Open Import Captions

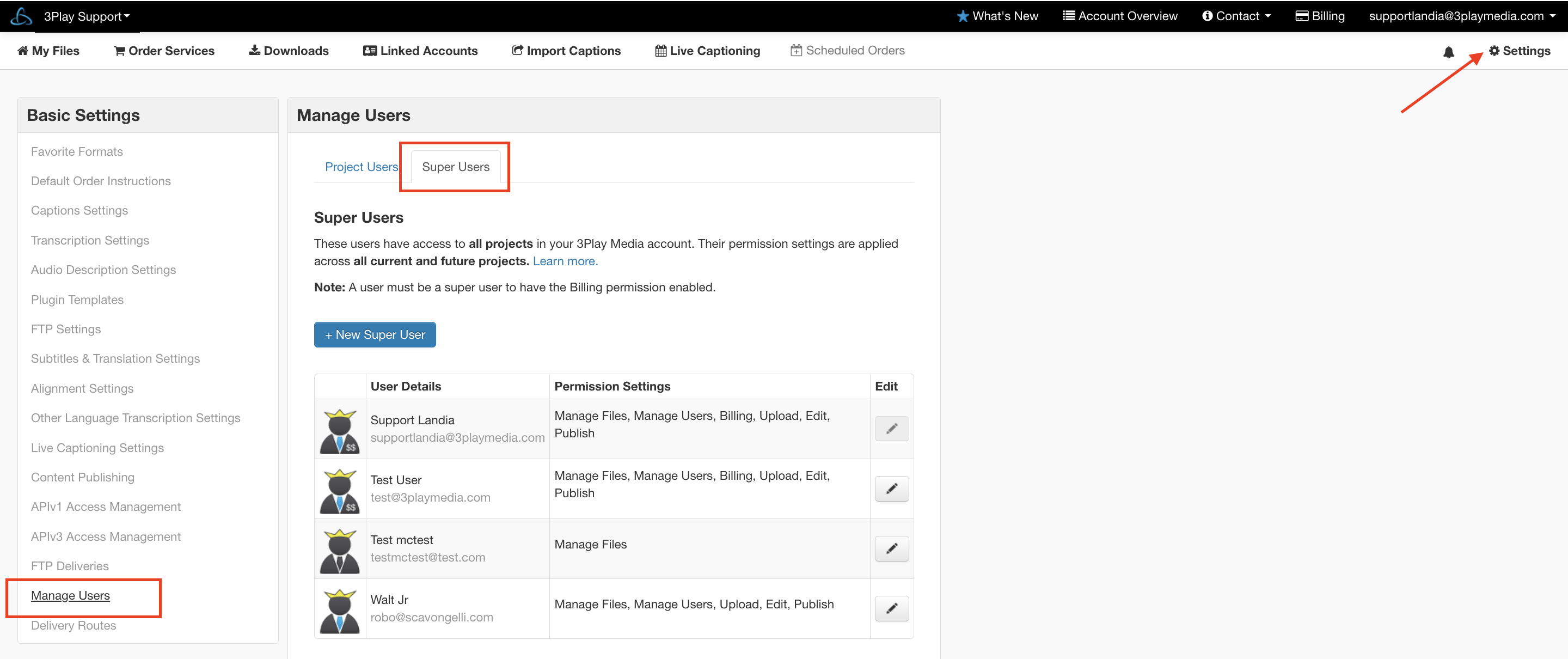tap(566, 51)
